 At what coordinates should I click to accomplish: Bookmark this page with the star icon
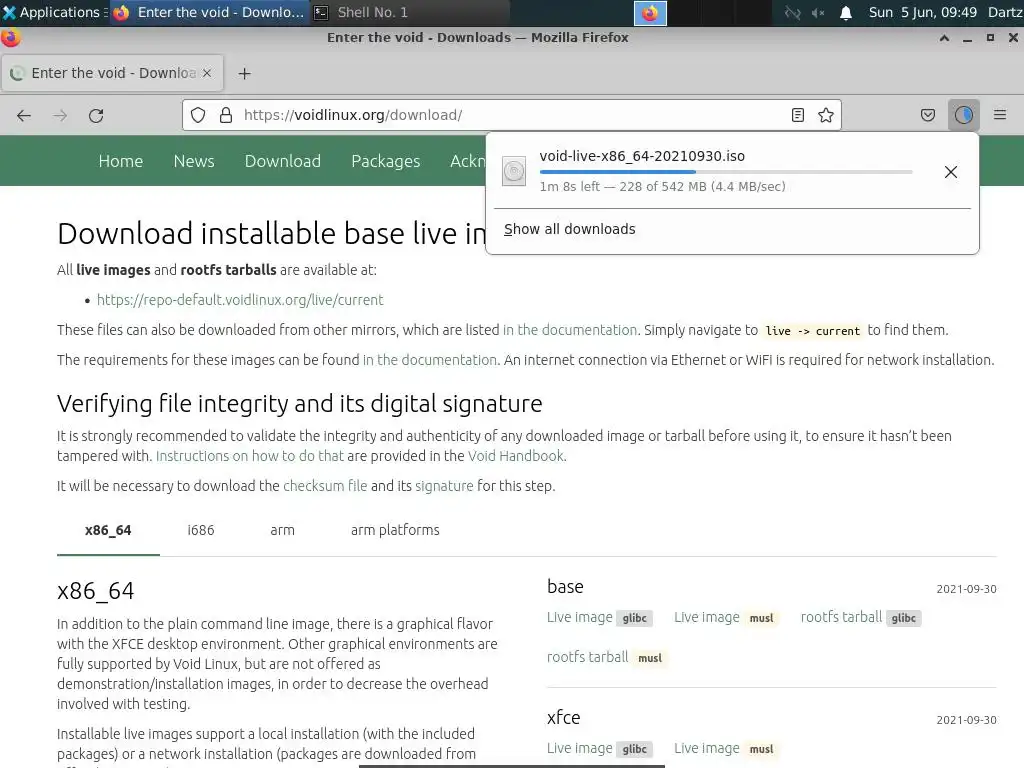[825, 116]
